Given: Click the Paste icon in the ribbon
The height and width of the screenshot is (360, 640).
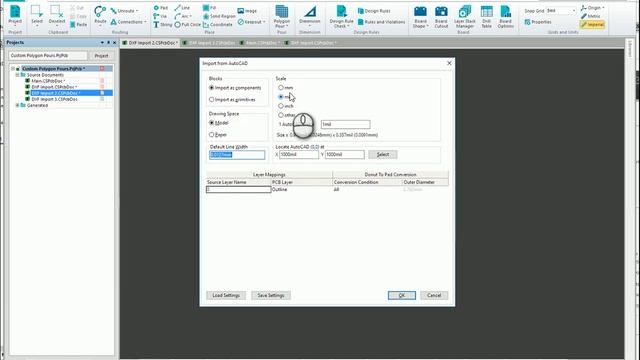Looking at the screenshot, I should [79, 24].
